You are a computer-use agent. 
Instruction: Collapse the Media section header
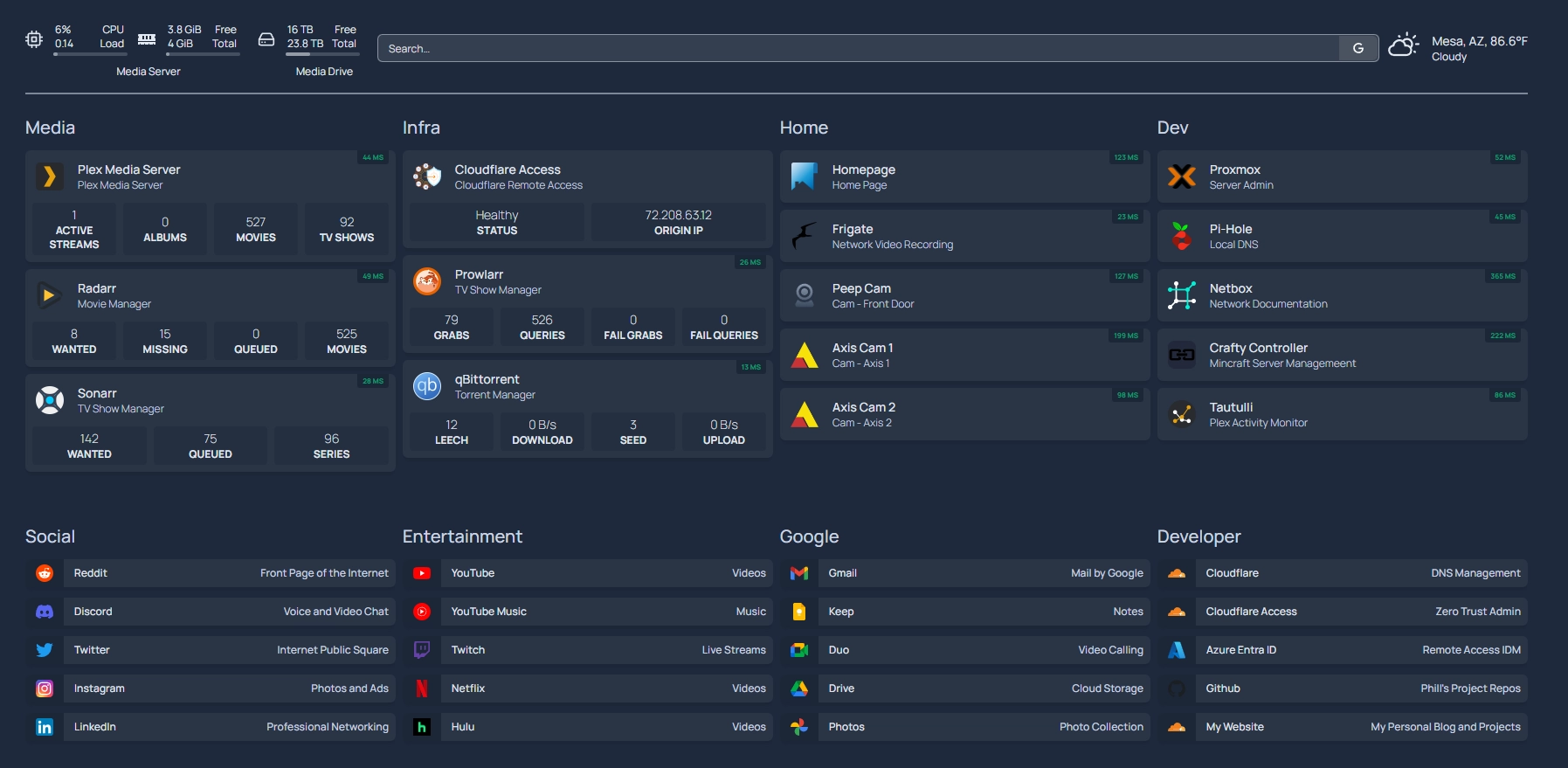click(x=50, y=128)
